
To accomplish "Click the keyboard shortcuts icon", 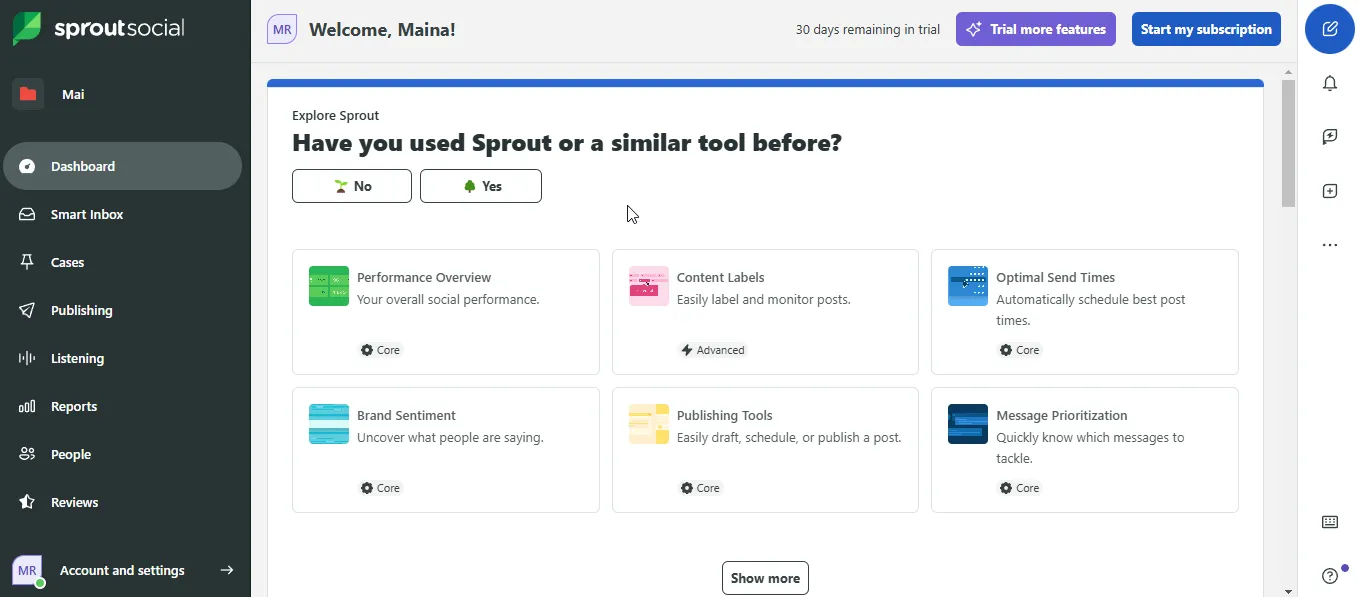I will point(1330,522).
